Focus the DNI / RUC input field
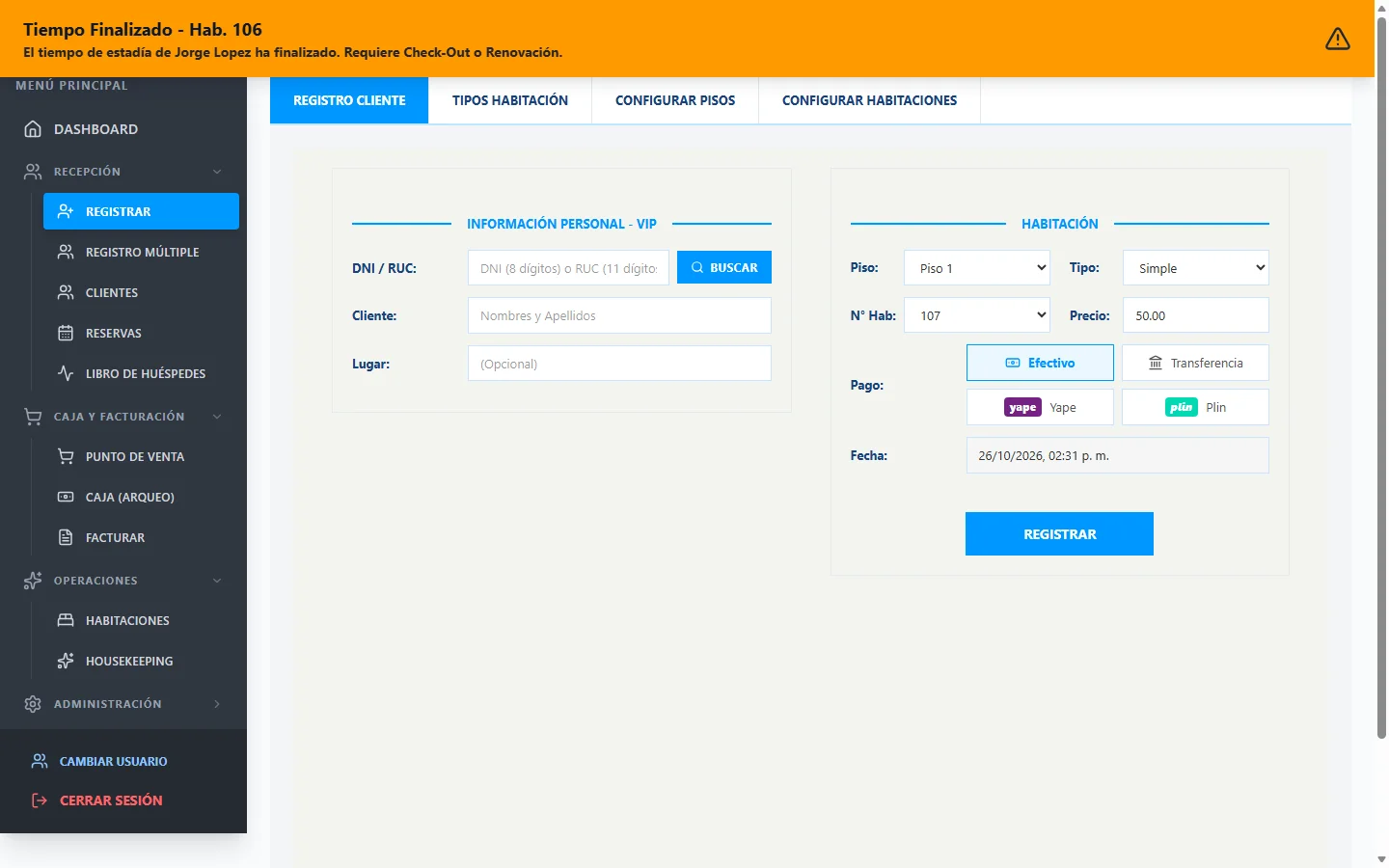The width and height of the screenshot is (1389, 868). (x=568, y=268)
